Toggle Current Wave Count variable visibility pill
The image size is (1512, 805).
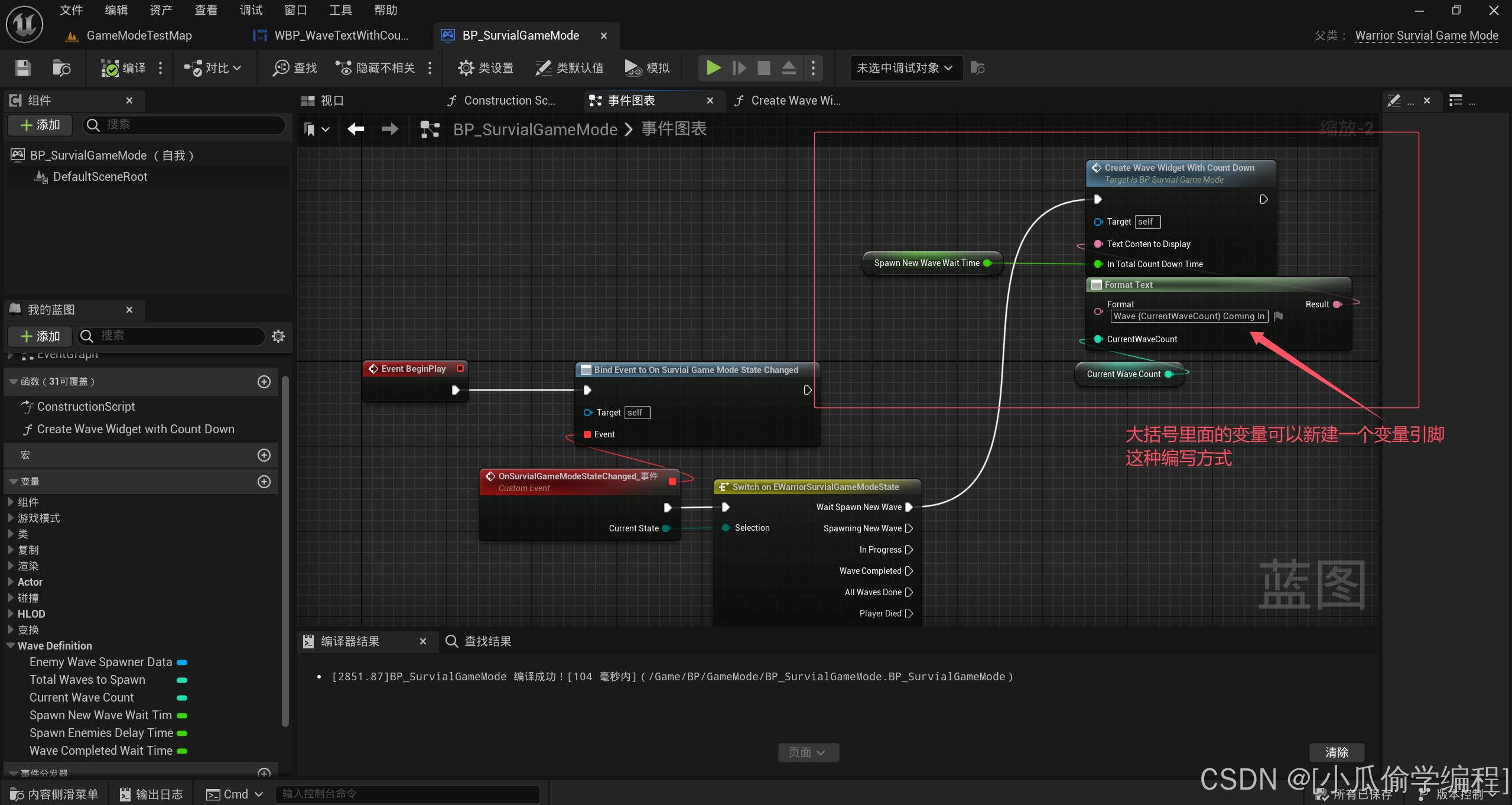182,698
